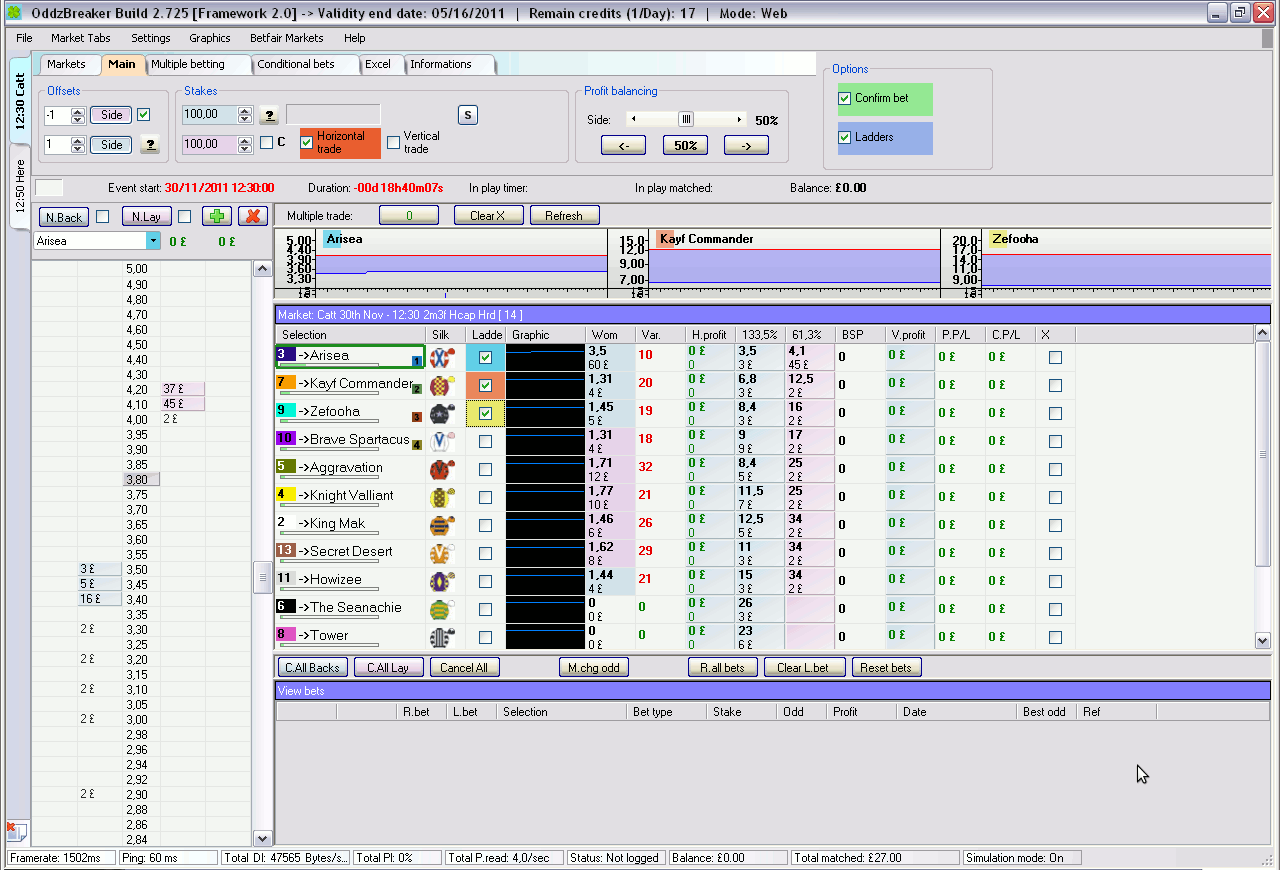The width and height of the screenshot is (1280, 870).
Task: Enable the Vertical trade checkbox
Action: (394, 142)
